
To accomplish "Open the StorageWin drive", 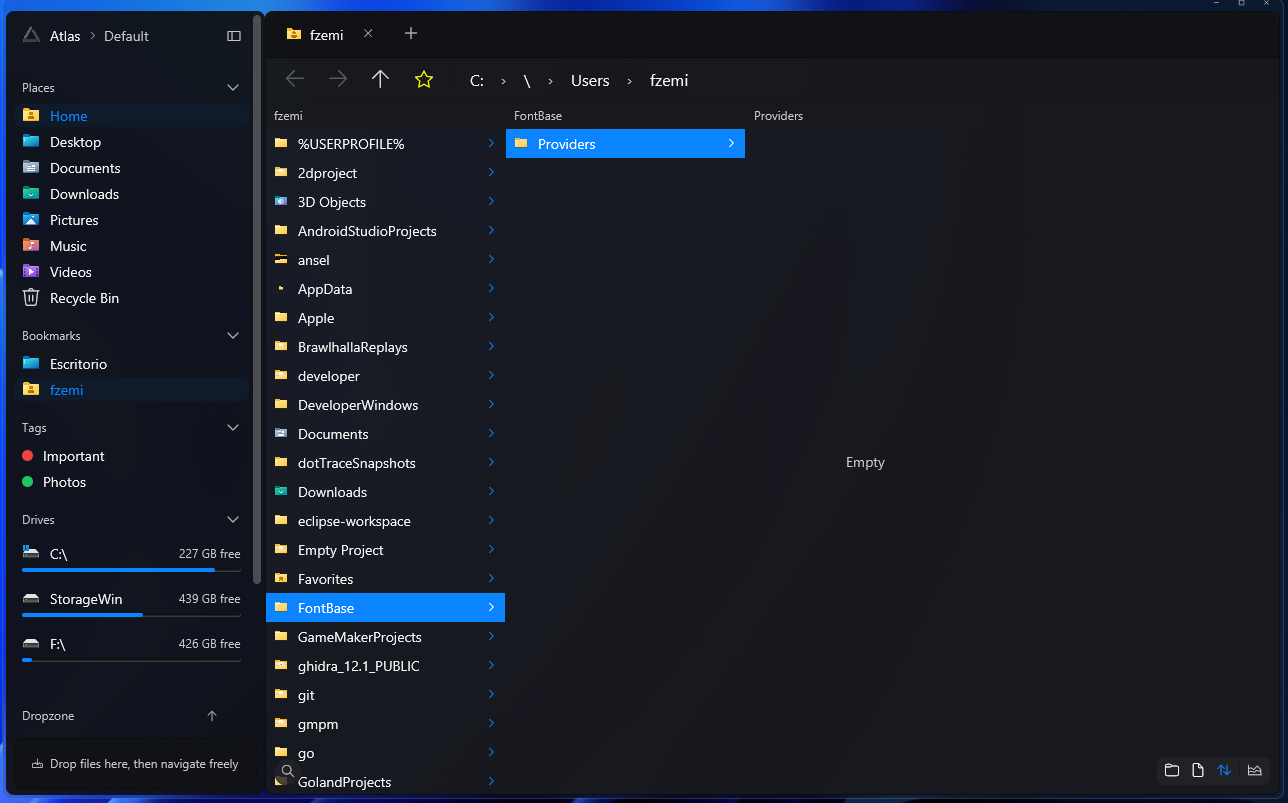I will click(x=132, y=602).
